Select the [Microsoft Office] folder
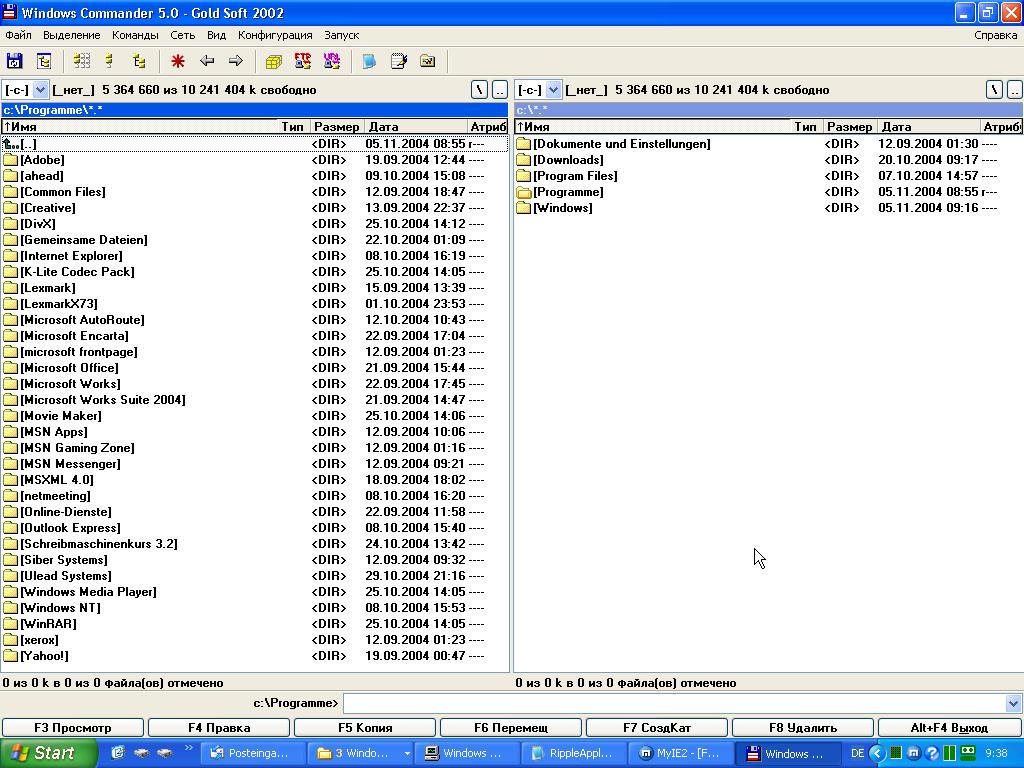The height and width of the screenshot is (768, 1024). 255,368
